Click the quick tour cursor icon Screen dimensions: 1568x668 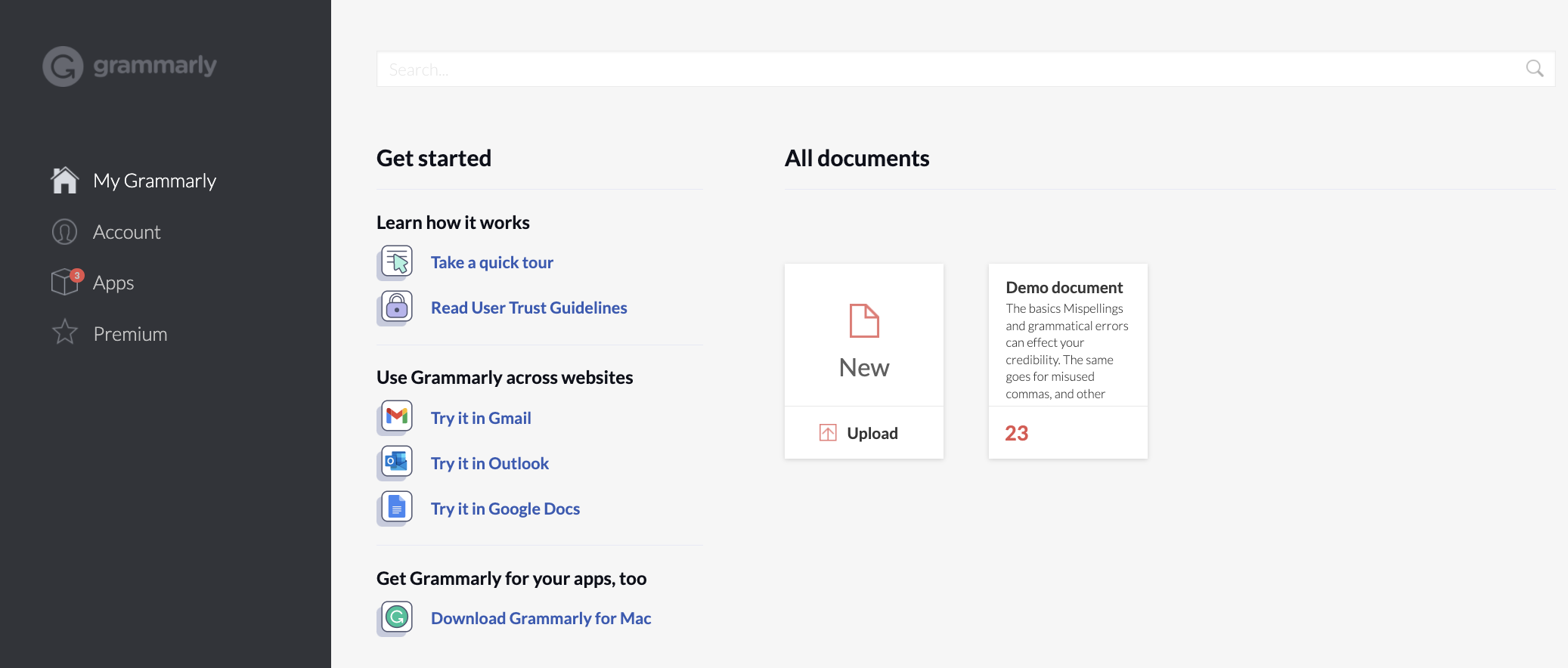tap(397, 261)
